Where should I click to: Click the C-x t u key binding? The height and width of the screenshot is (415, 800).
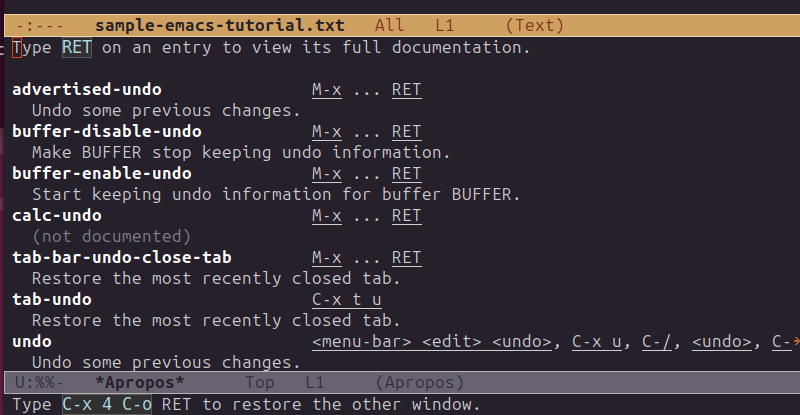click(346, 299)
